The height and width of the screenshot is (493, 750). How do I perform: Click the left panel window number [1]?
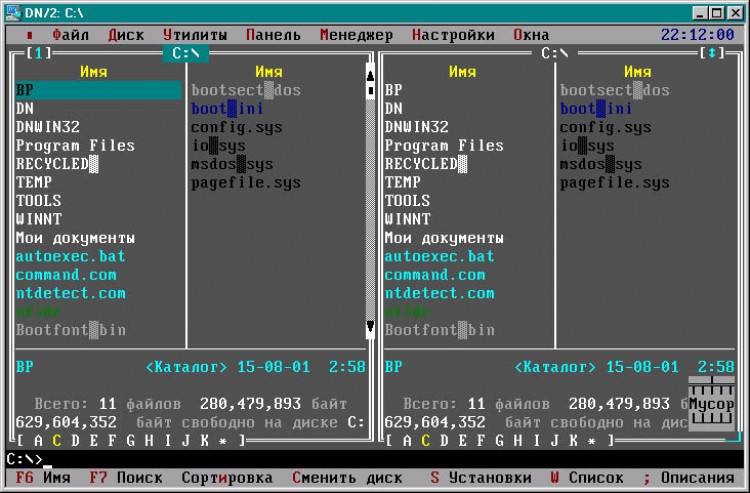38,53
